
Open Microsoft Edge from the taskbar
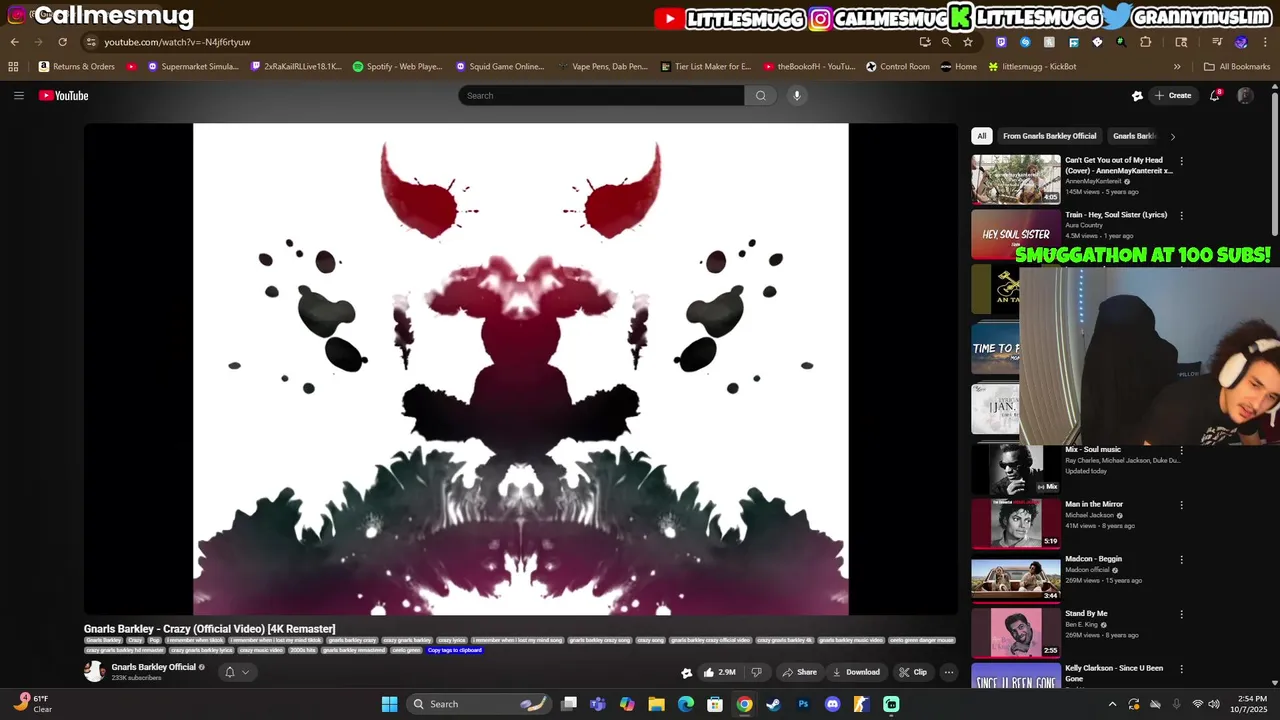(x=686, y=704)
